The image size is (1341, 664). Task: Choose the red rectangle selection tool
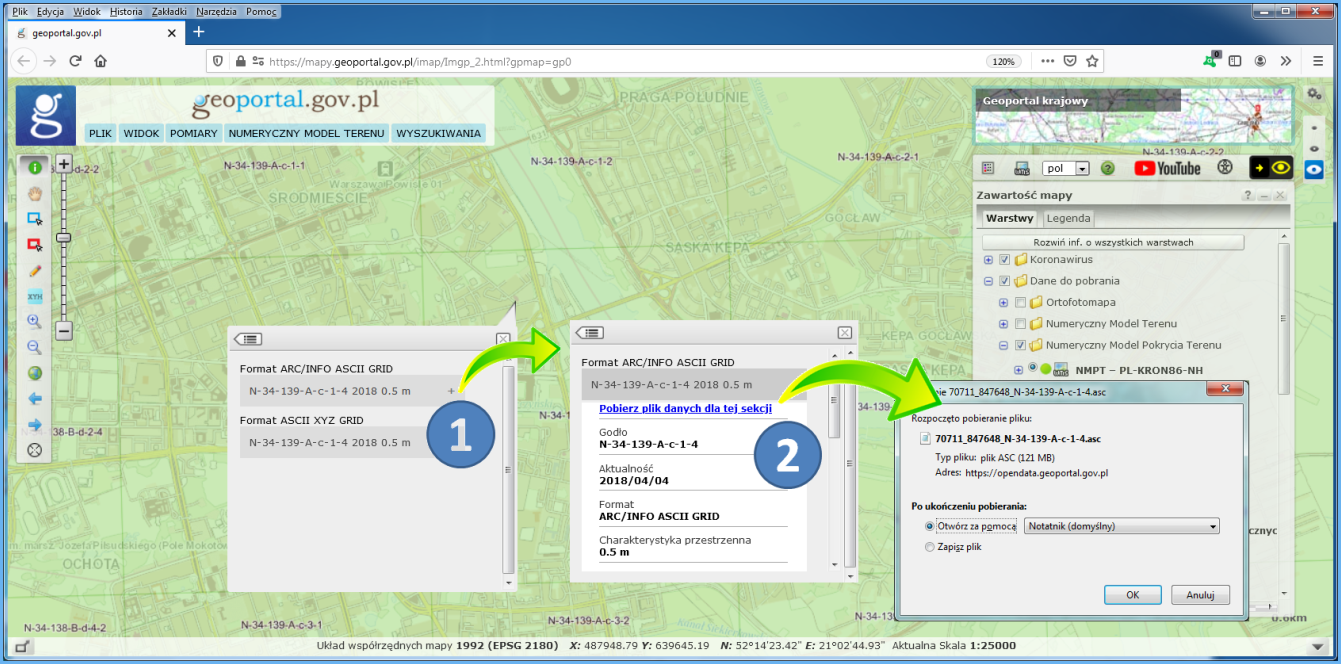34,244
